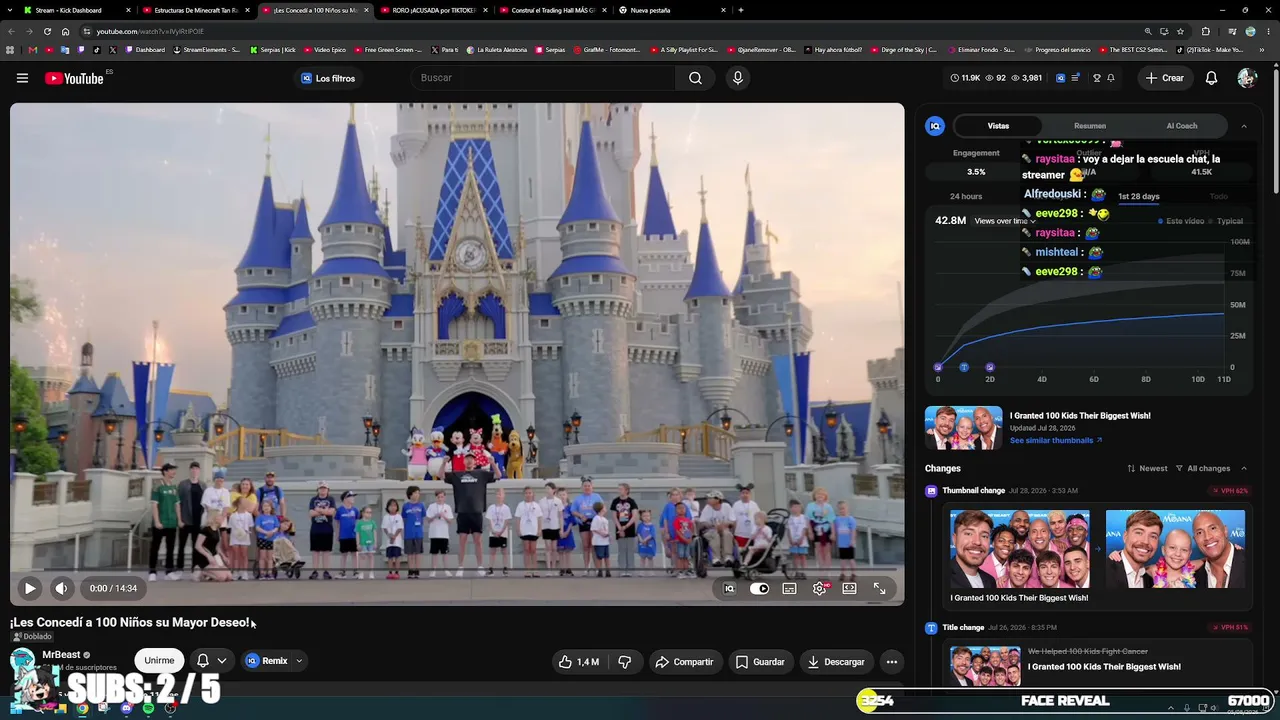
Task: Save video with Guardar button
Action: [x=760, y=662]
